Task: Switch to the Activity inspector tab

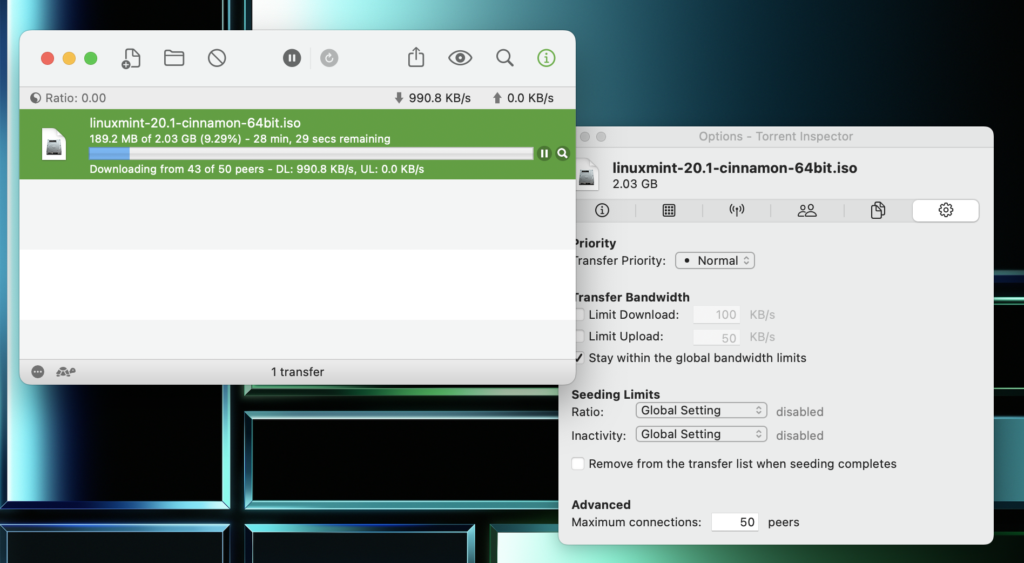Action: (x=669, y=210)
